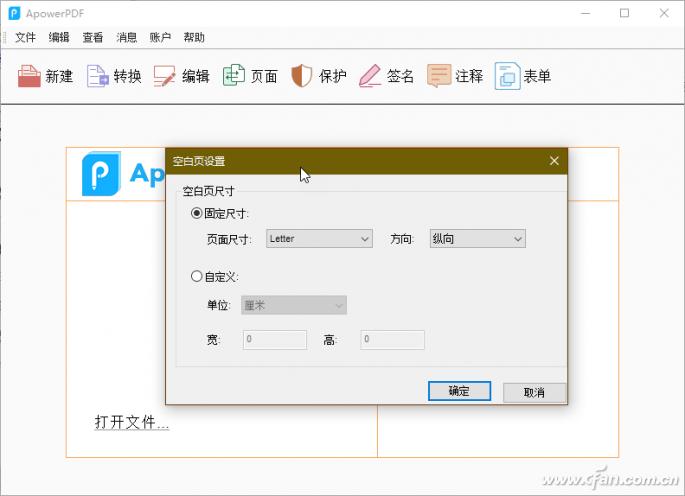Open the 签名 (Signature) tool
This screenshot has height=496, width=685.
(370, 76)
